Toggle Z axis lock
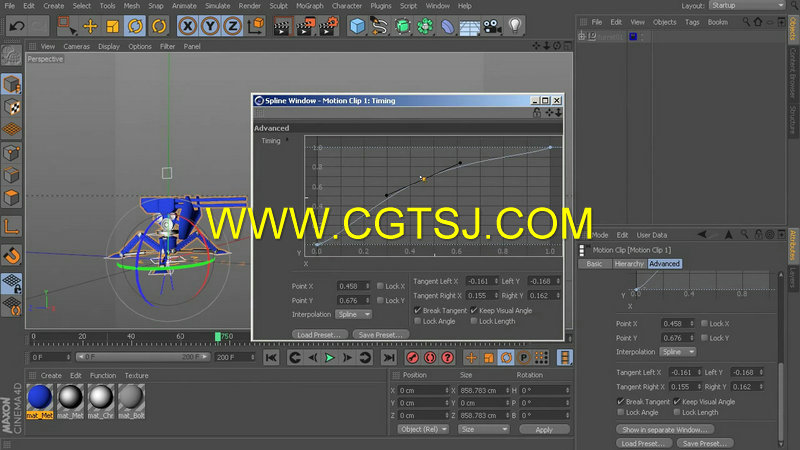This screenshot has width=800, height=450. coord(233,26)
